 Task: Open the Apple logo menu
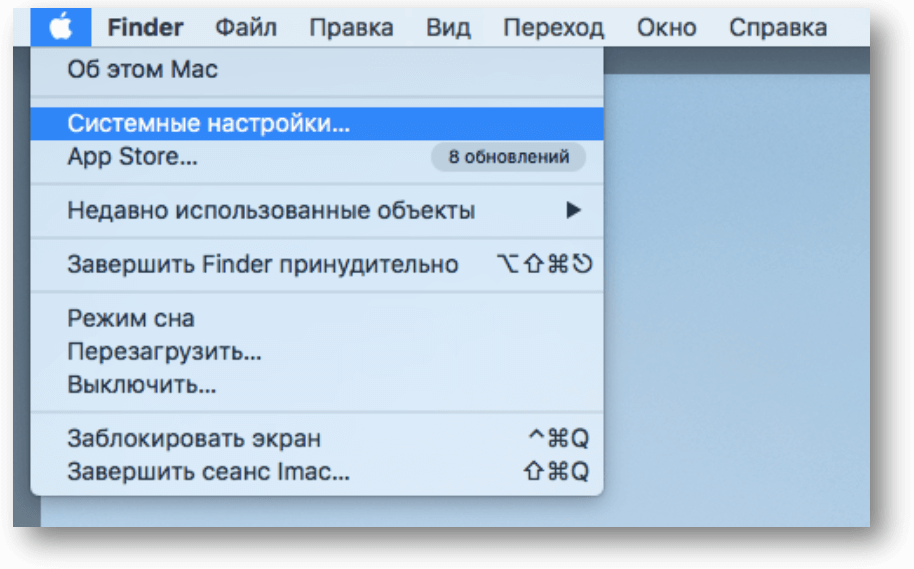tap(61, 27)
